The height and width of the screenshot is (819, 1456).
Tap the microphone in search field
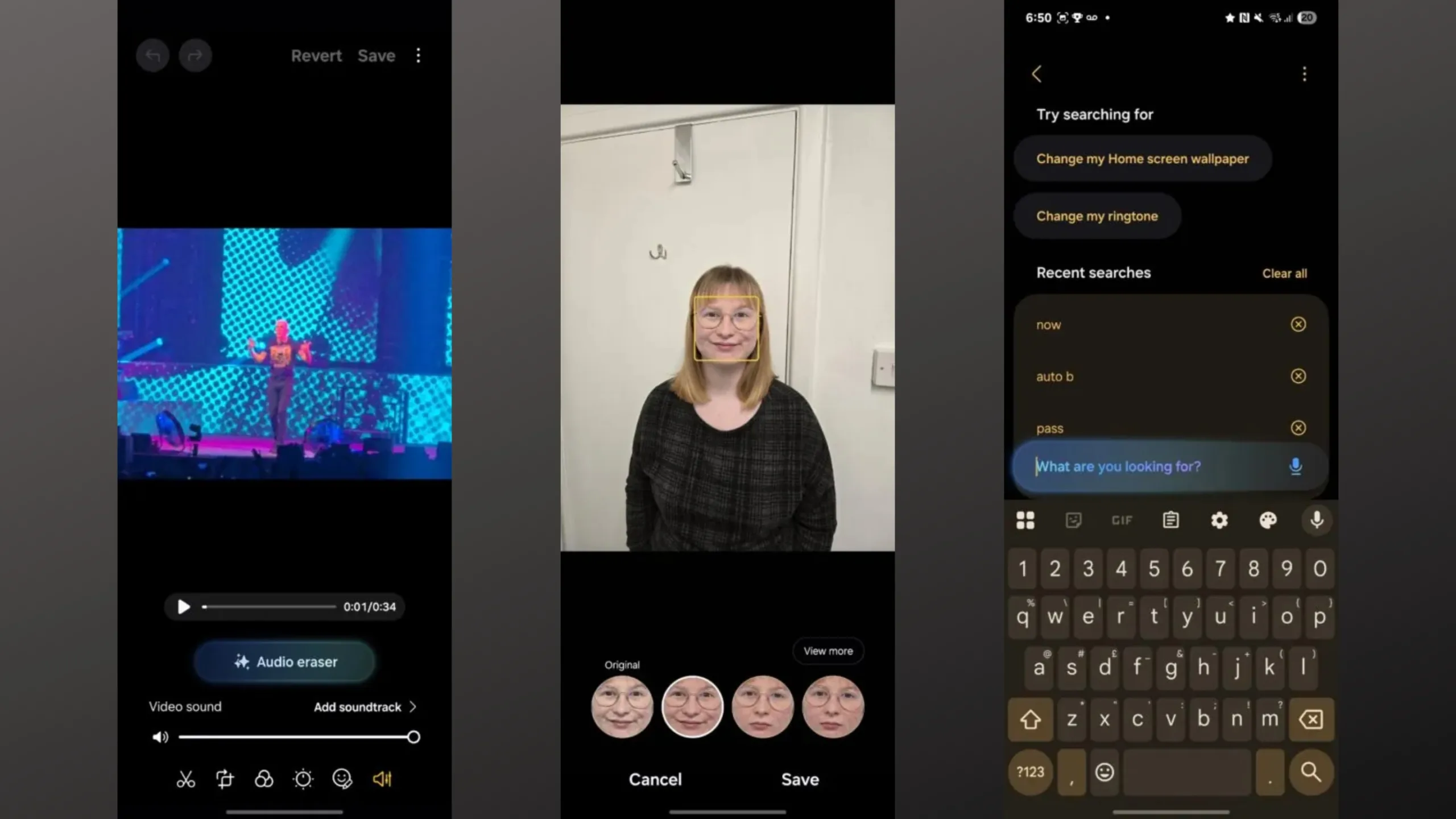(1296, 466)
